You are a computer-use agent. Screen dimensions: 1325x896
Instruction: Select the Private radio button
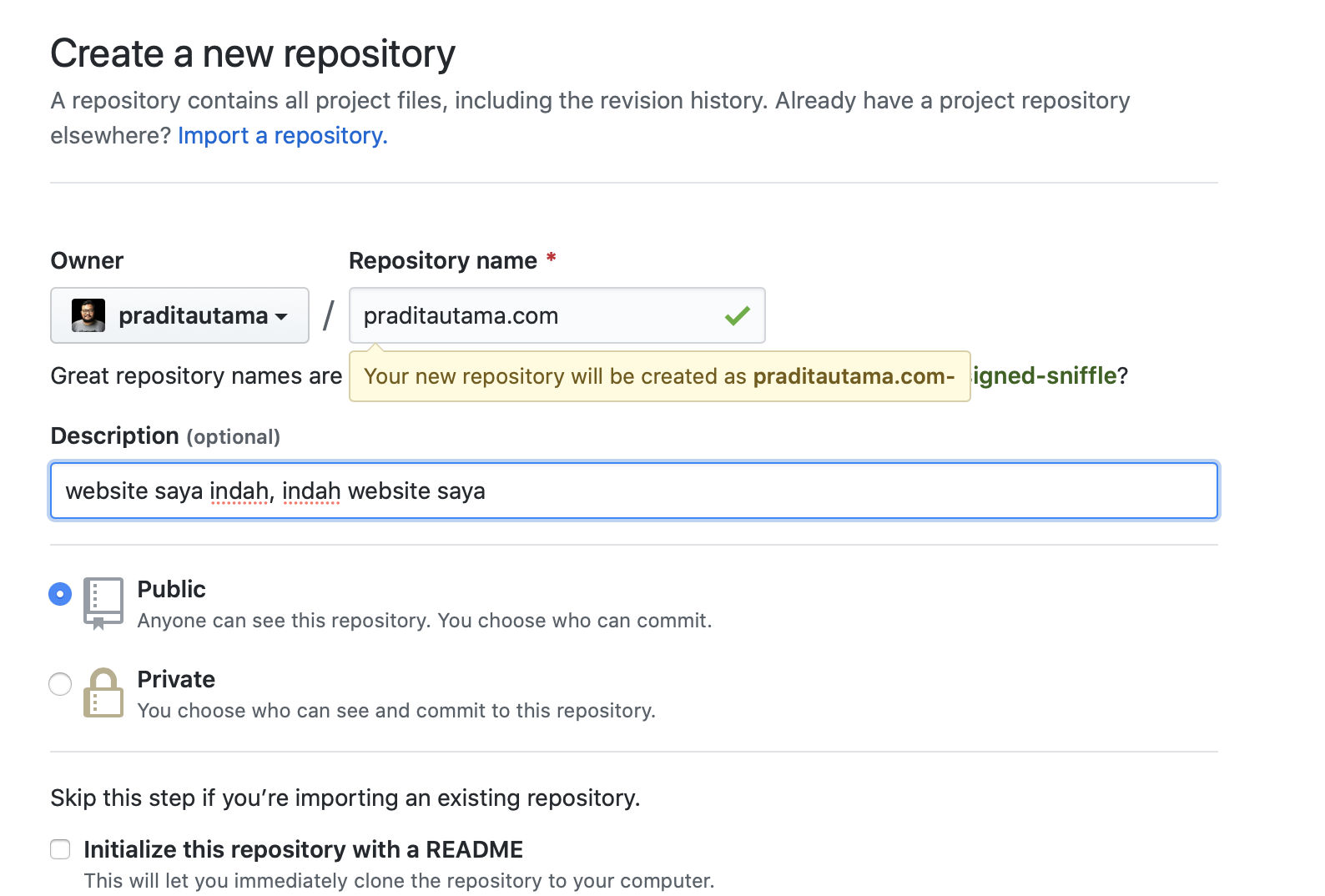[x=60, y=684]
